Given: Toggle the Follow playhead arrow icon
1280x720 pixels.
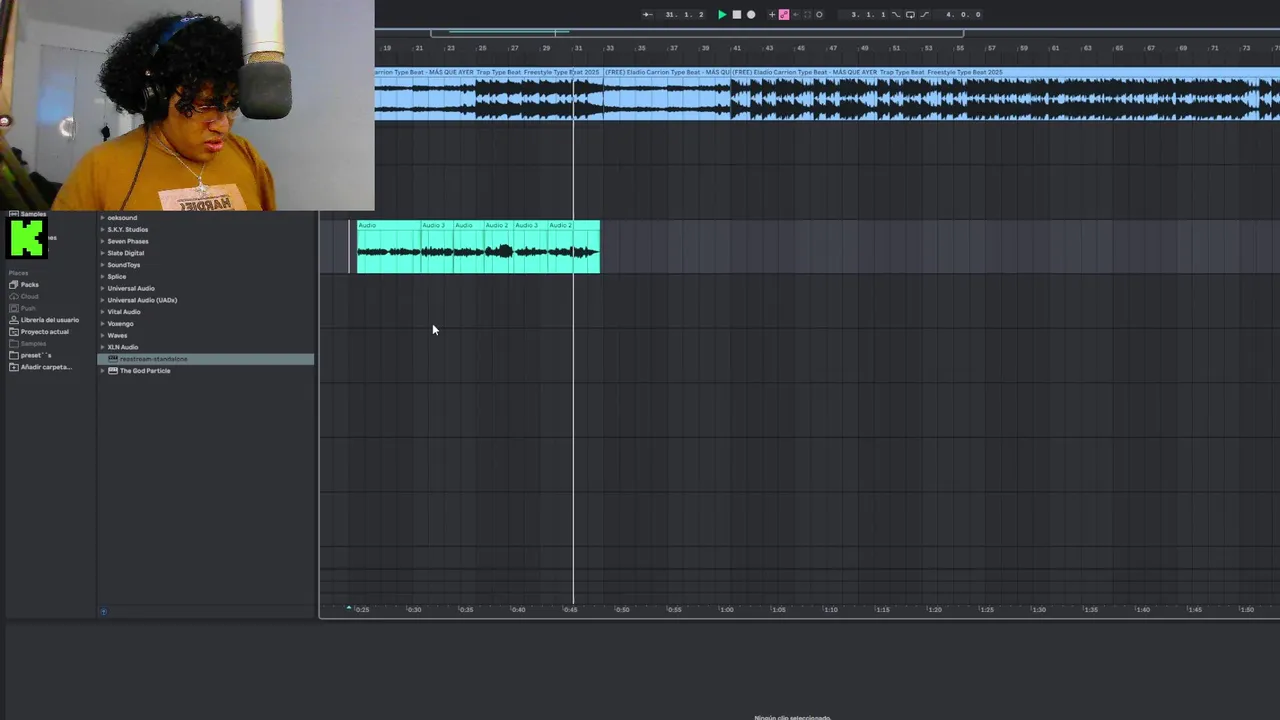Looking at the screenshot, I should [647, 14].
